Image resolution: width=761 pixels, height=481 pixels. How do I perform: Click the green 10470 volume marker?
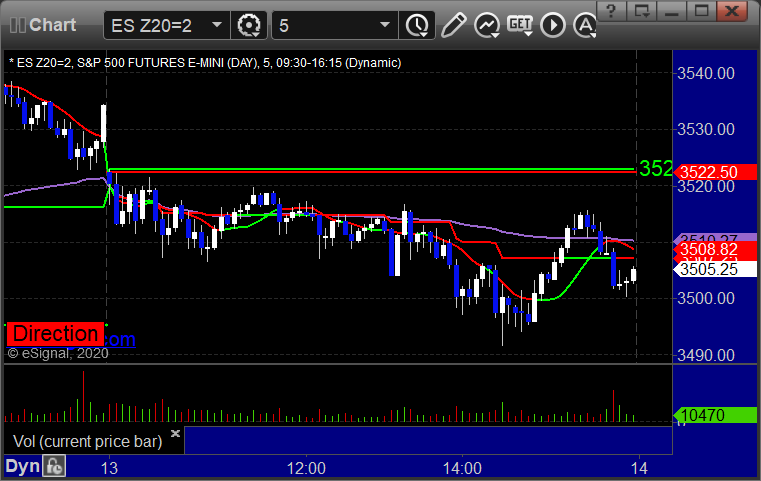pos(715,415)
